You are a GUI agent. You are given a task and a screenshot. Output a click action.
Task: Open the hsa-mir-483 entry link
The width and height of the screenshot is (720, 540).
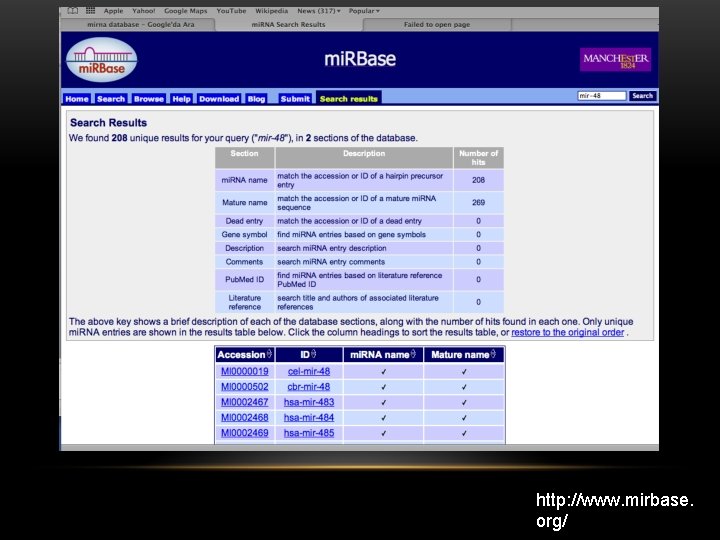pos(309,402)
